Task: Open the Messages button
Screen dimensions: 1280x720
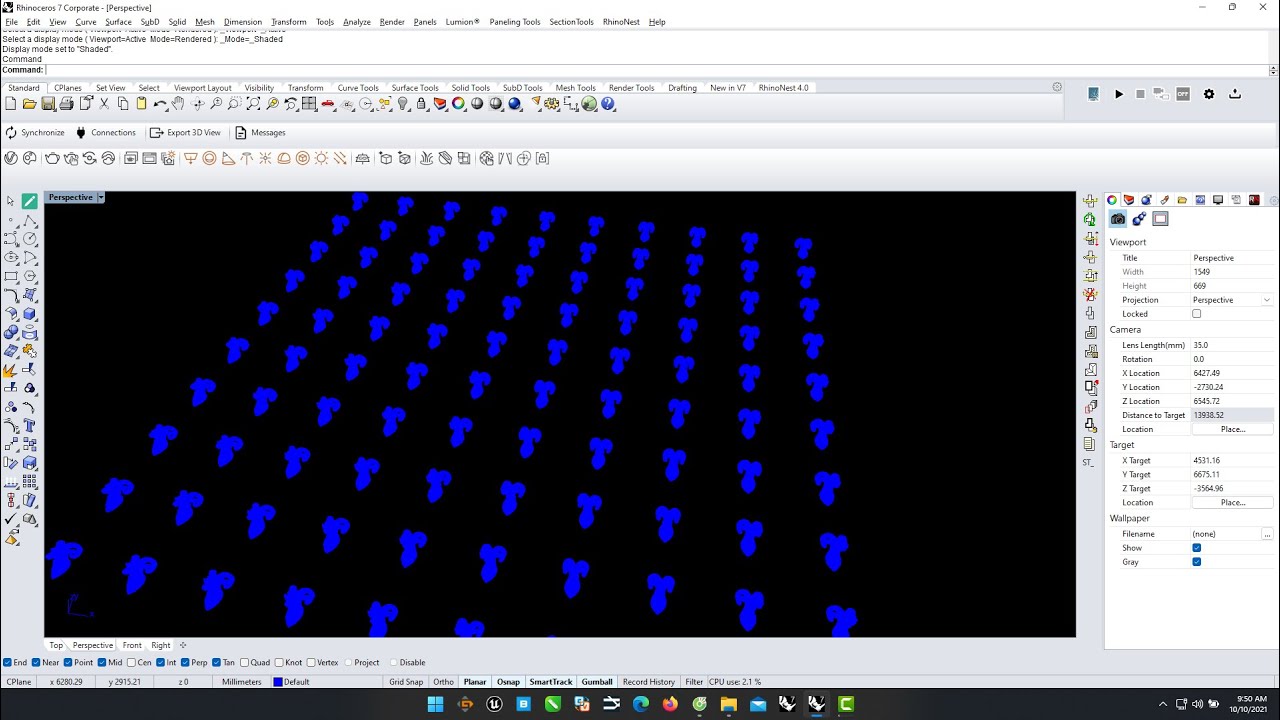Action: 260,132
